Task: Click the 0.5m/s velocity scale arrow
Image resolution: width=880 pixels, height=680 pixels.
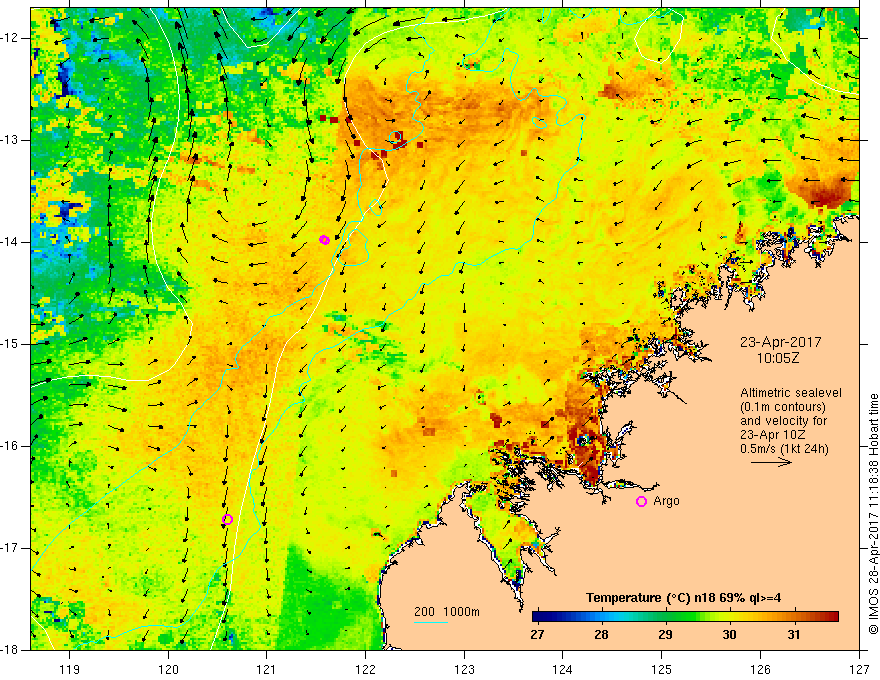Action: (771, 462)
